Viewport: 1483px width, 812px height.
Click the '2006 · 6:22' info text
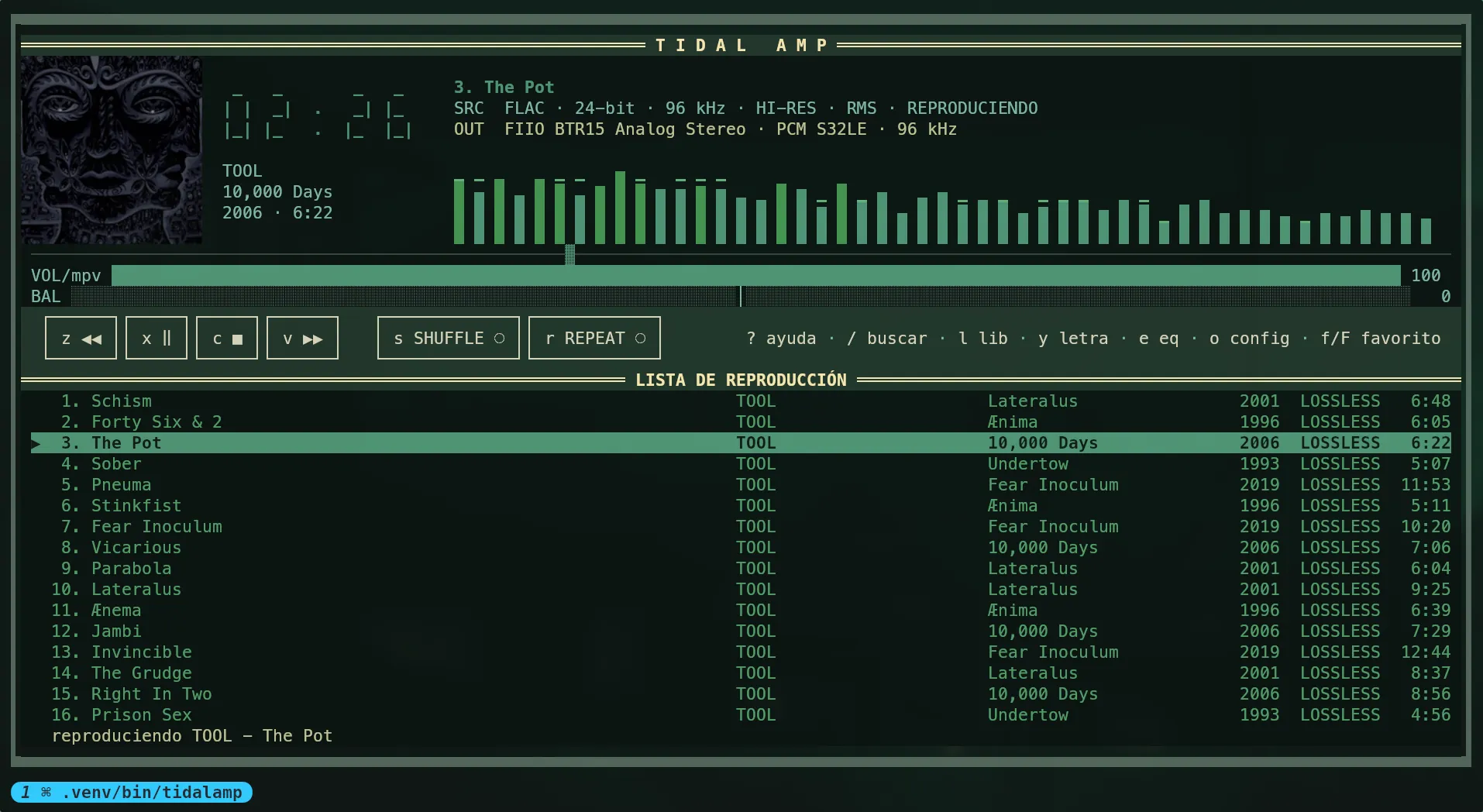(x=277, y=212)
